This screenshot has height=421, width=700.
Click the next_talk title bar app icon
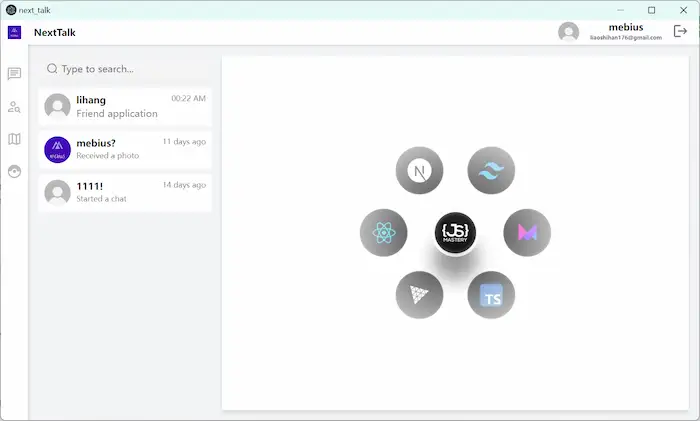click(x=11, y=10)
